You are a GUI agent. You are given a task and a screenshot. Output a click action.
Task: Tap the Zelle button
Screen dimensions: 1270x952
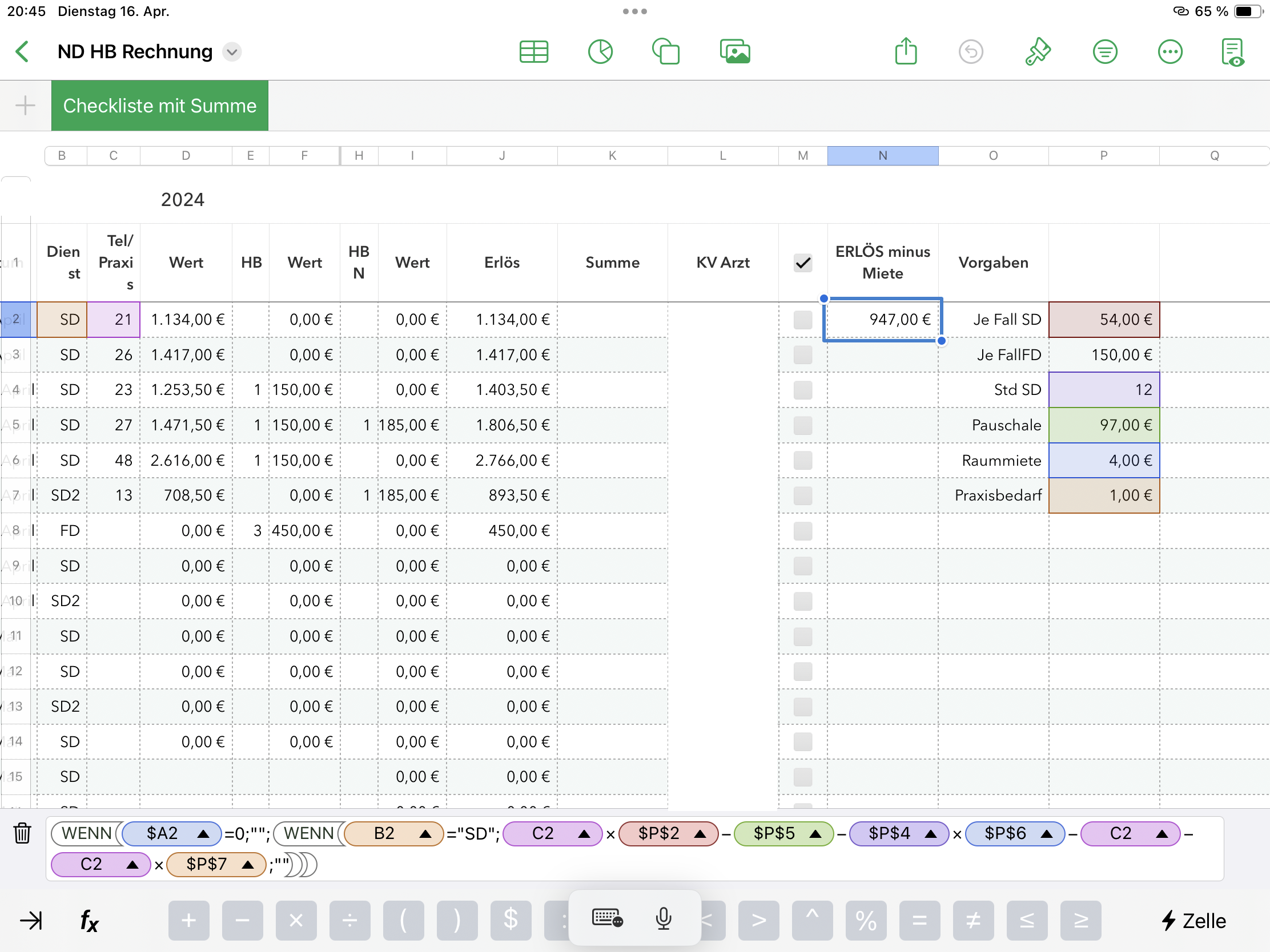click(x=1193, y=921)
